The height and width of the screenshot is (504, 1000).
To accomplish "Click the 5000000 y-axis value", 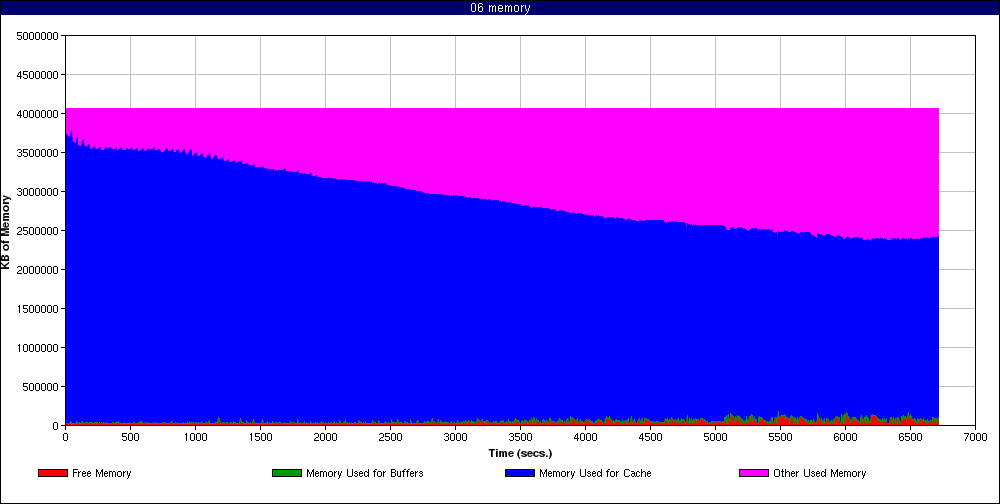I will pos(40,36).
